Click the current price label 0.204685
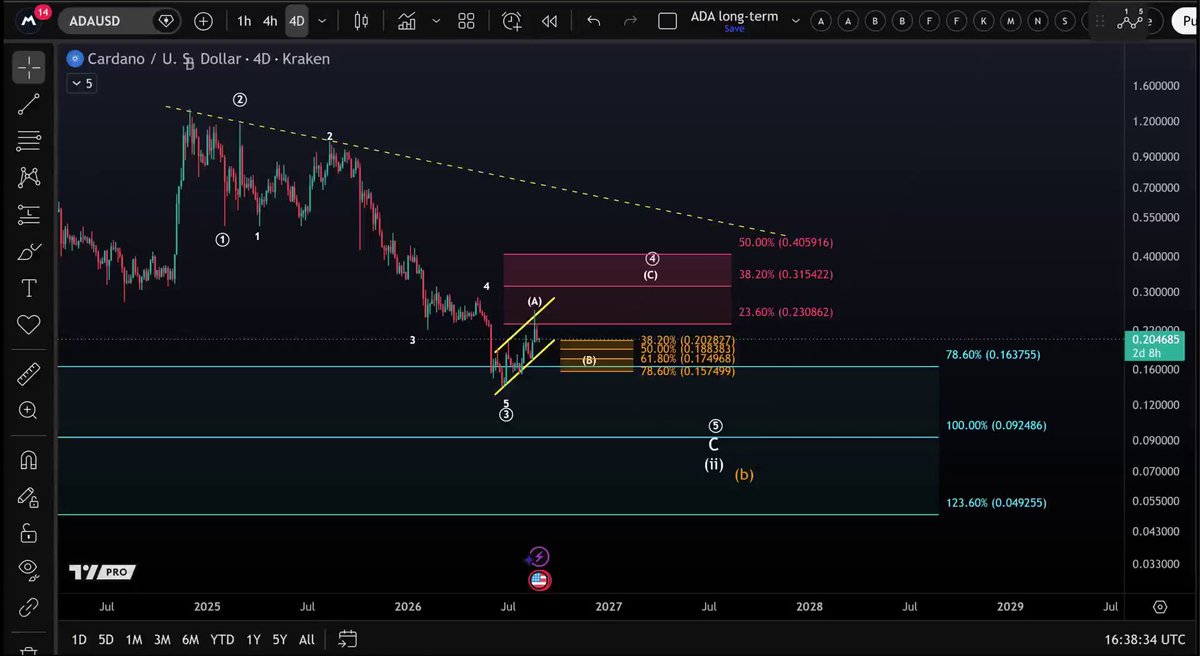 click(1155, 339)
